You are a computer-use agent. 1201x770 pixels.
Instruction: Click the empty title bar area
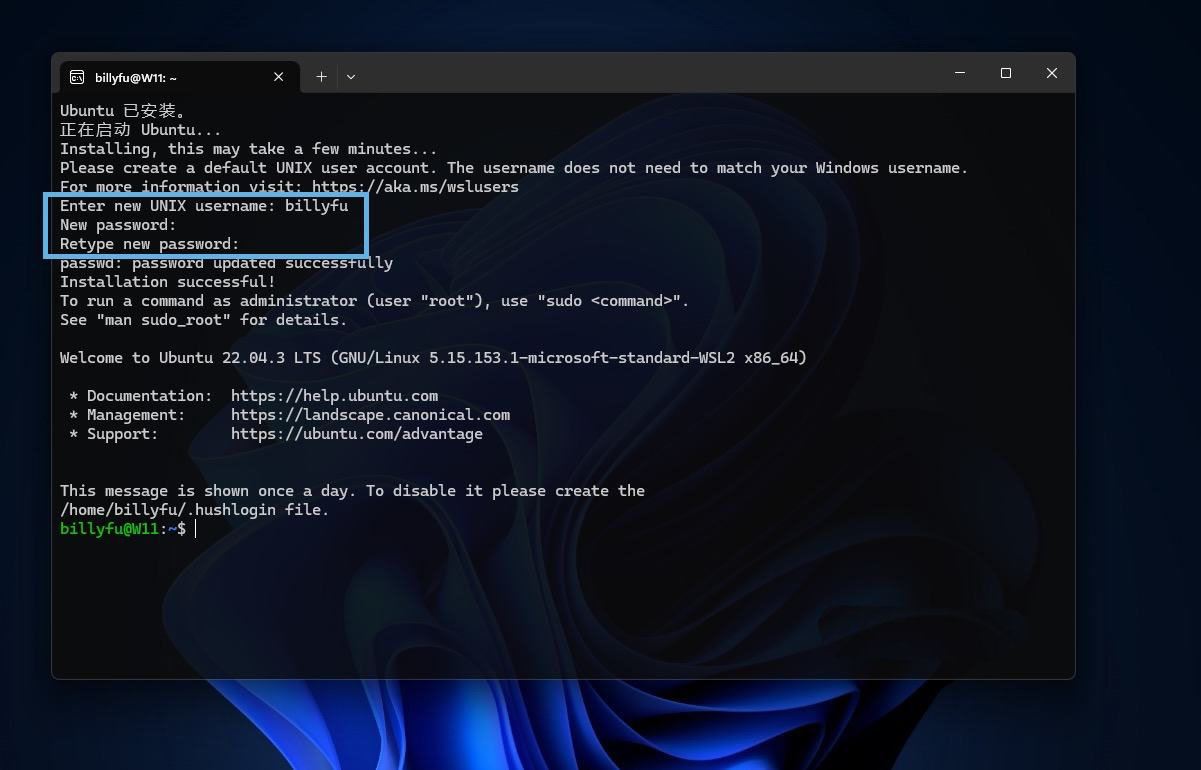click(x=650, y=75)
